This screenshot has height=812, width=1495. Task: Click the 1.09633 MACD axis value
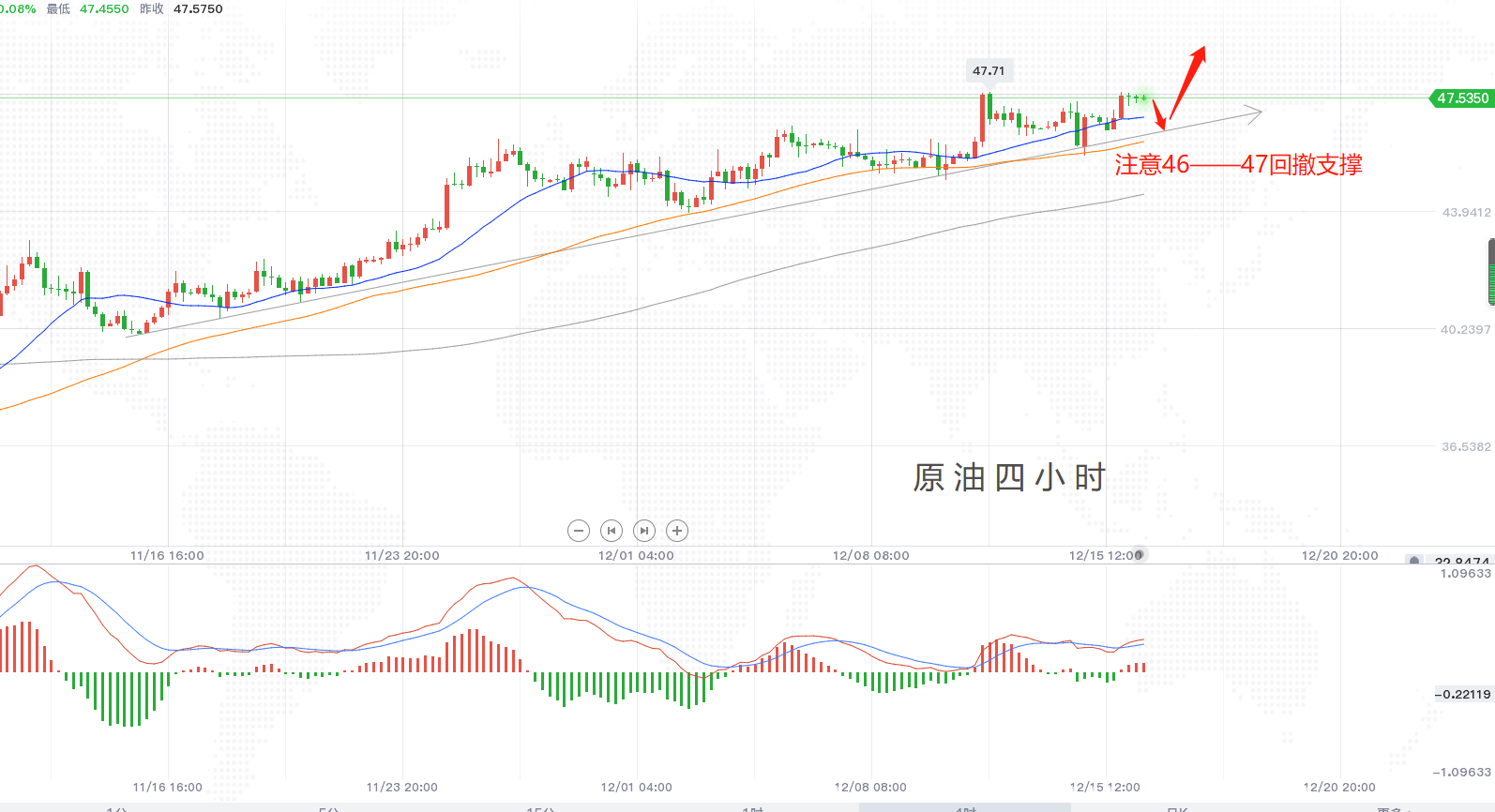(1466, 573)
